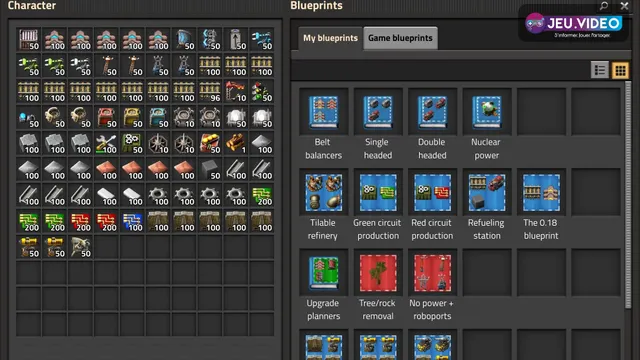Image resolution: width=640 pixels, height=360 pixels.
Task: Grab the rail signal stack of 50
Action: [x=262, y=92]
